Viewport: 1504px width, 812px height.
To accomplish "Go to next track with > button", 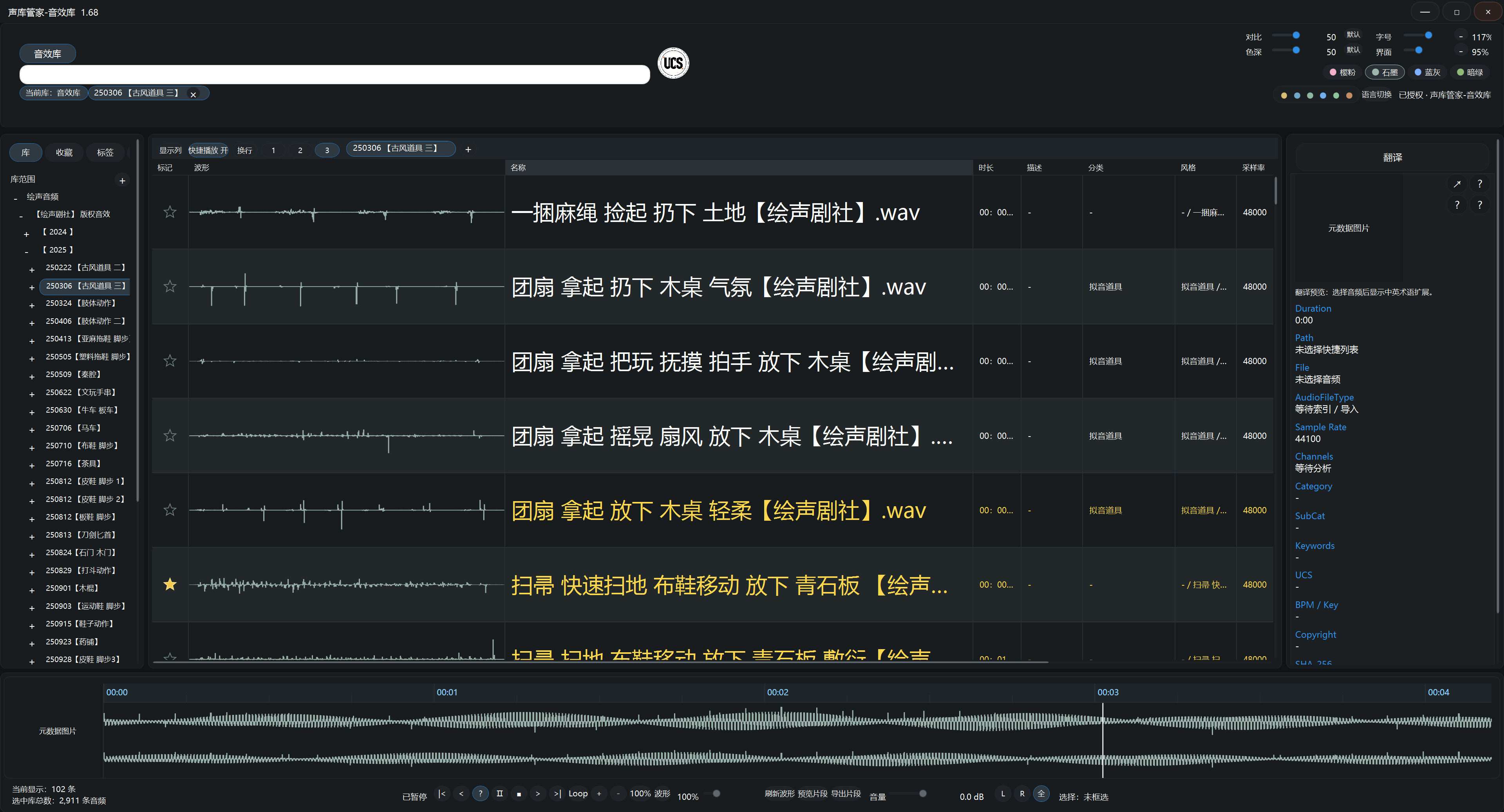I will coord(538,793).
